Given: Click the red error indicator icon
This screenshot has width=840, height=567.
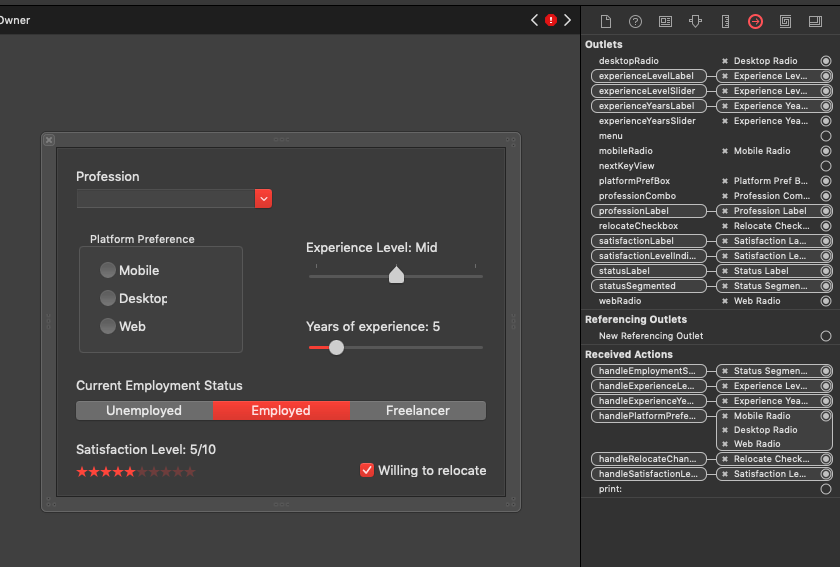Looking at the screenshot, I should pyautogui.click(x=550, y=20).
